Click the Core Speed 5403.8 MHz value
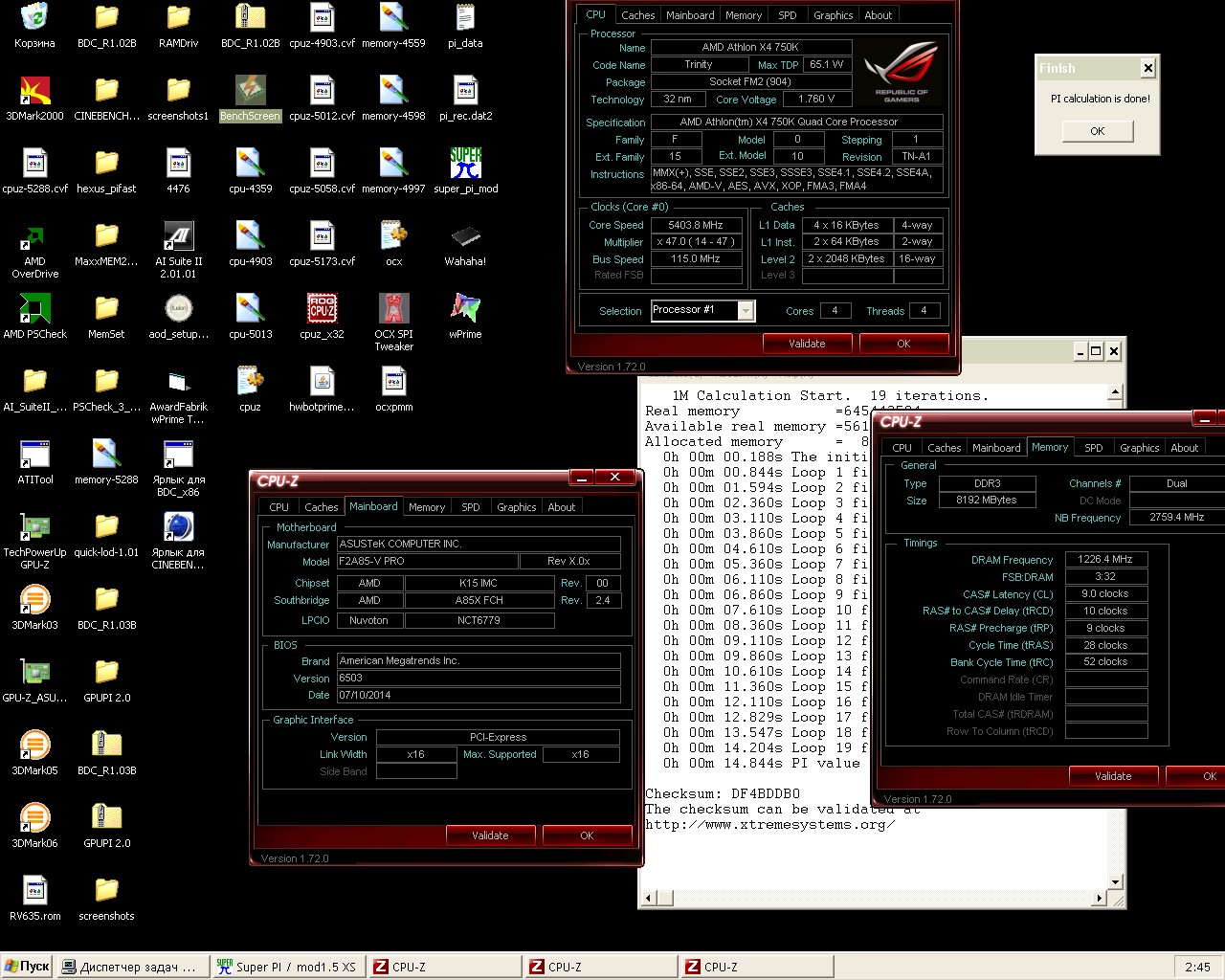The width and height of the screenshot is (1225, 980). [696, 225]
